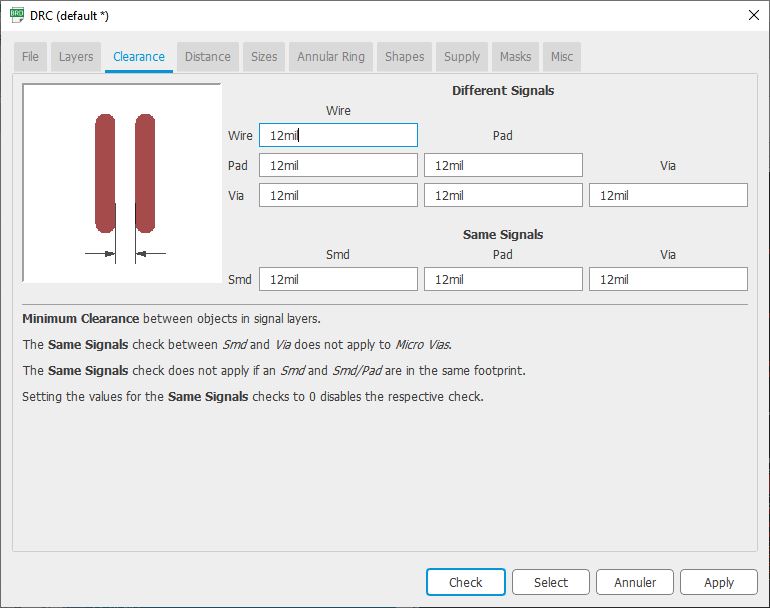
Task: Open the Supply tab
Action: (x=462, y=57)
